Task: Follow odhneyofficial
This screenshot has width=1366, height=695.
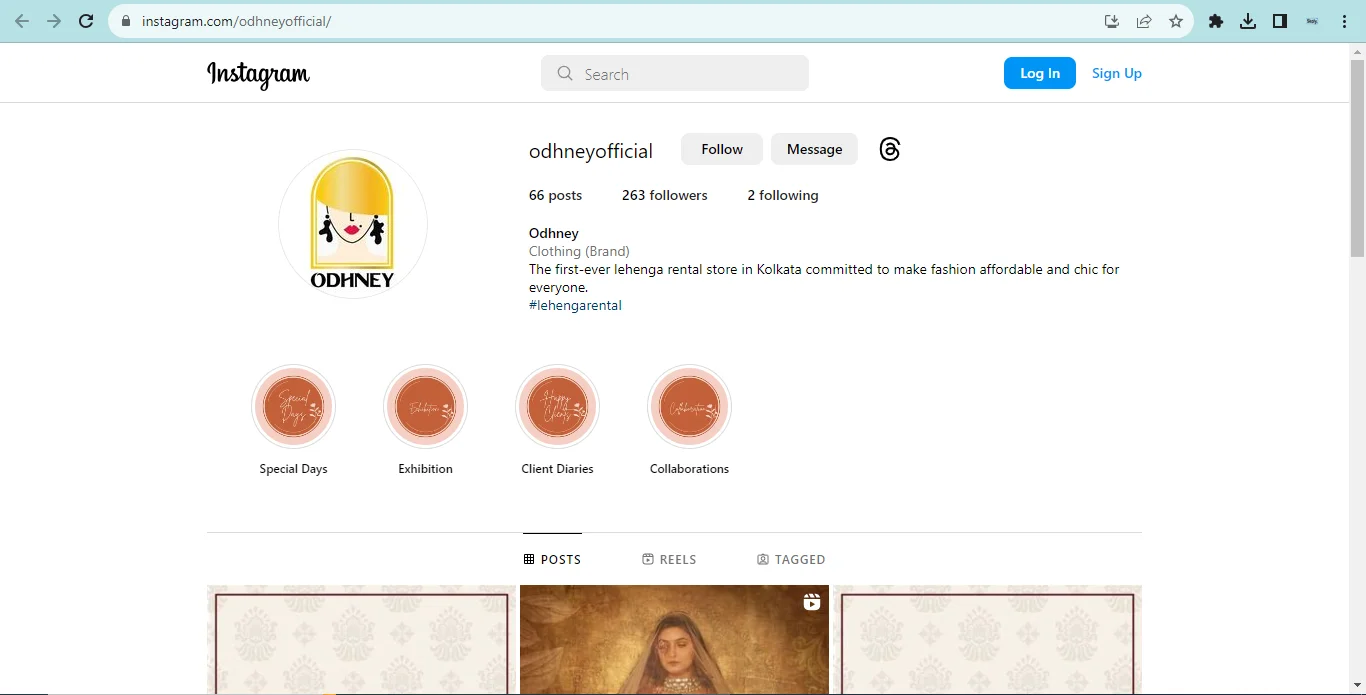Action: pos(722,149)
